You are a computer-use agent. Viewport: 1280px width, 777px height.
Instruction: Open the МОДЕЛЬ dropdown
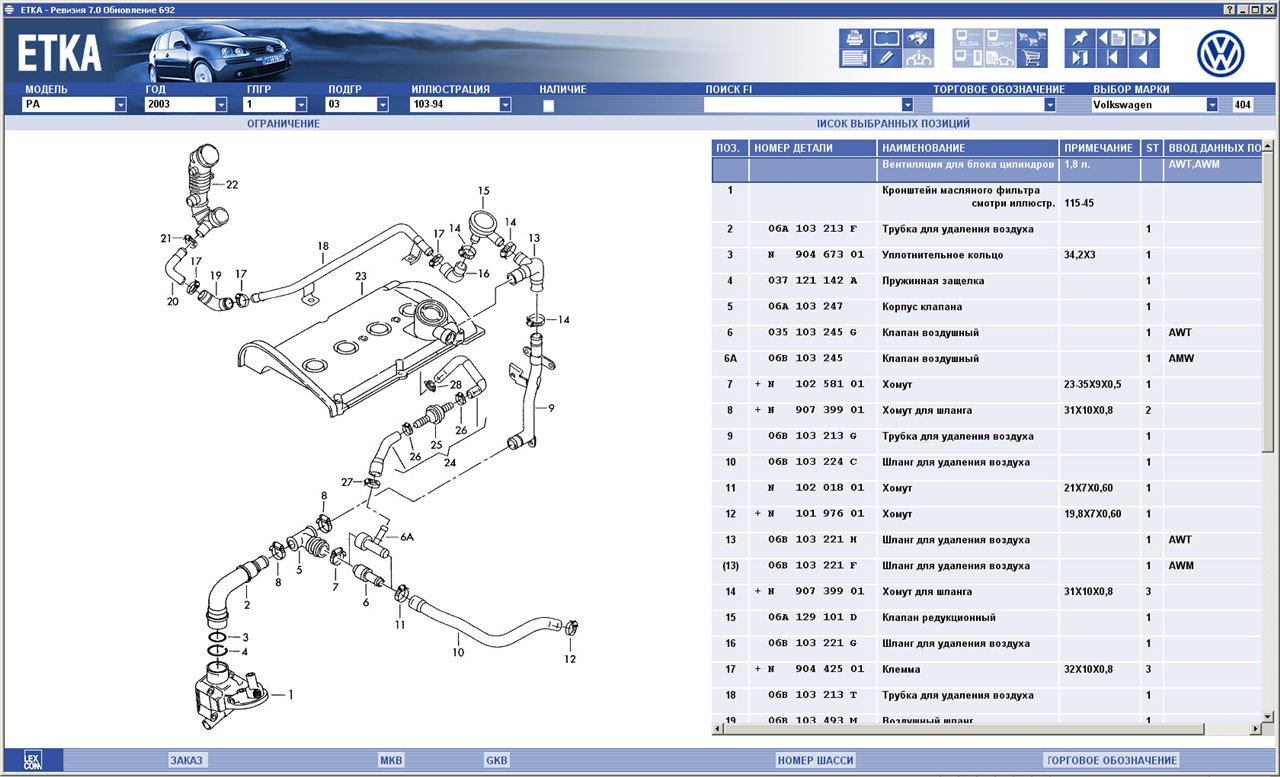coord(120,105)
